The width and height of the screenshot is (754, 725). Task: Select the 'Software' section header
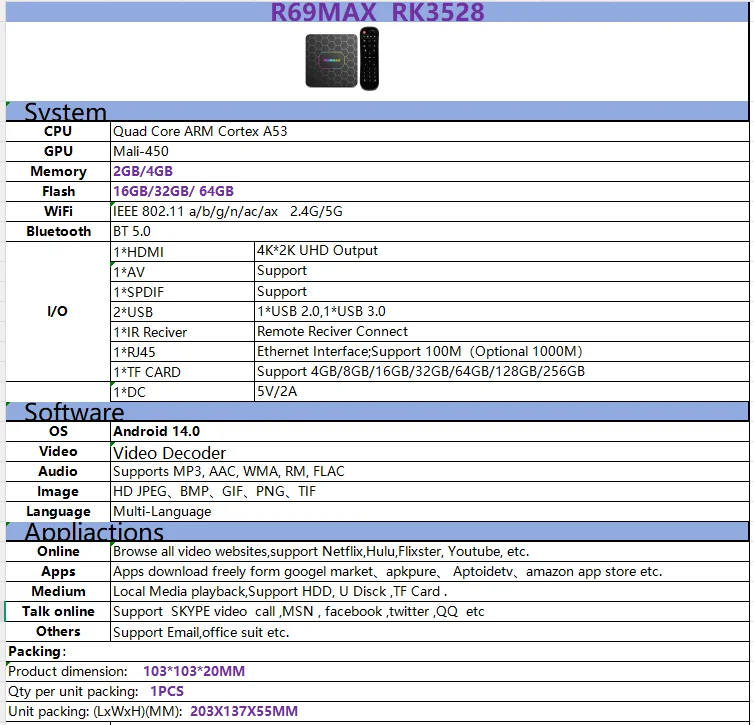point(377,412)
